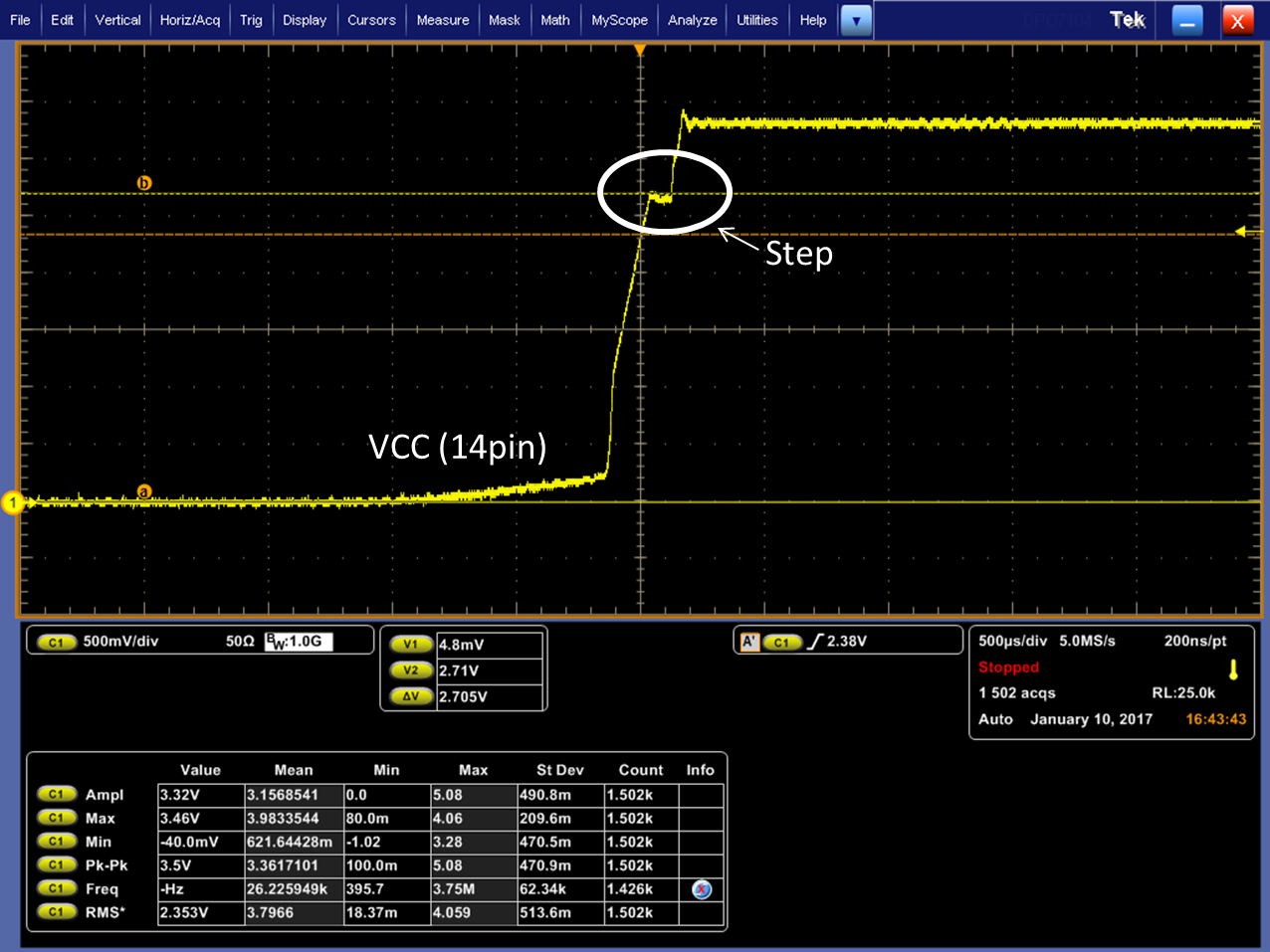This screenshot has height=952, width=1270.
Task: Click the Count column header
Action: click(x=641, y=770)
